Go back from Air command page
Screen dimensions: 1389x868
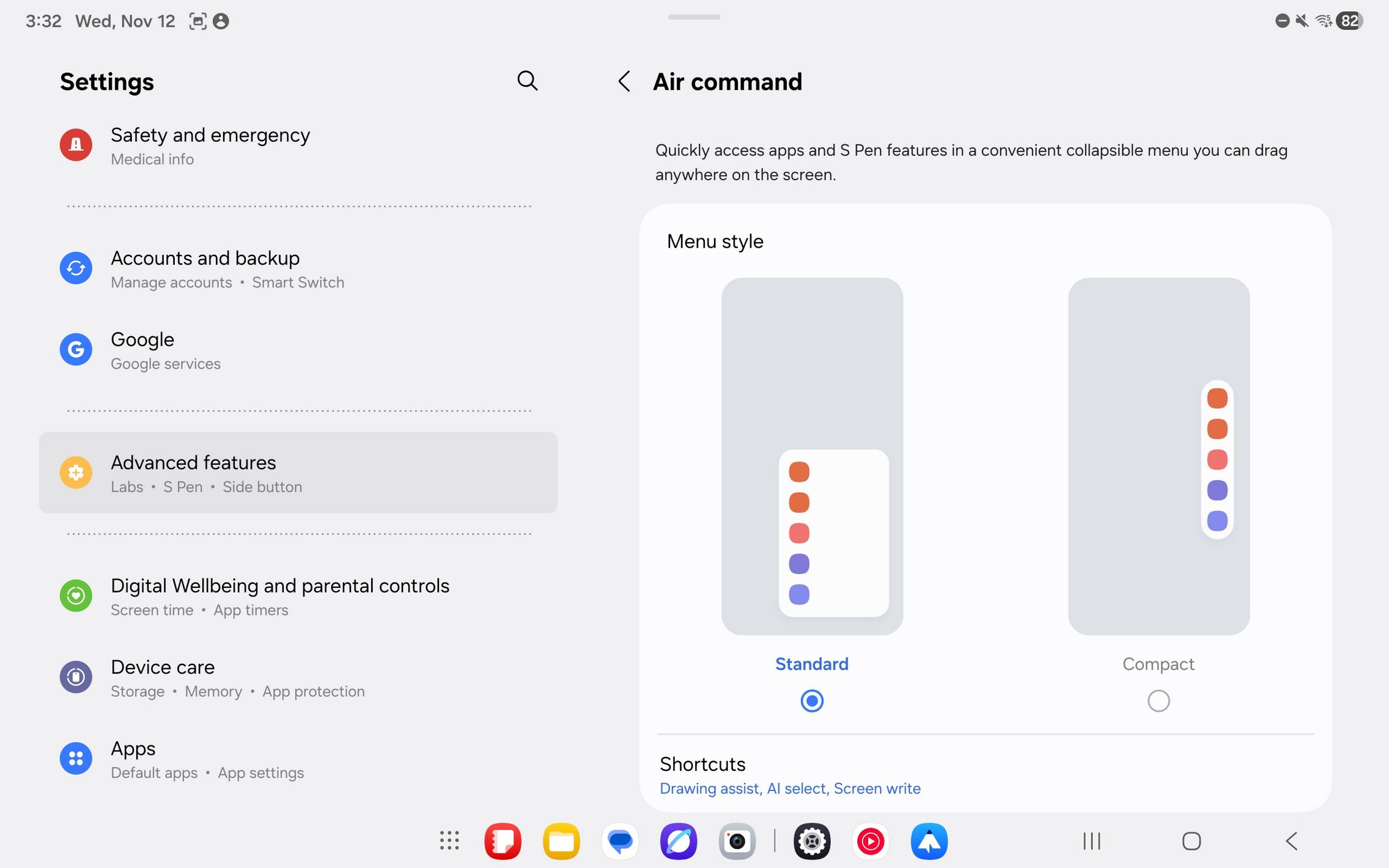(x=624, y=81)
